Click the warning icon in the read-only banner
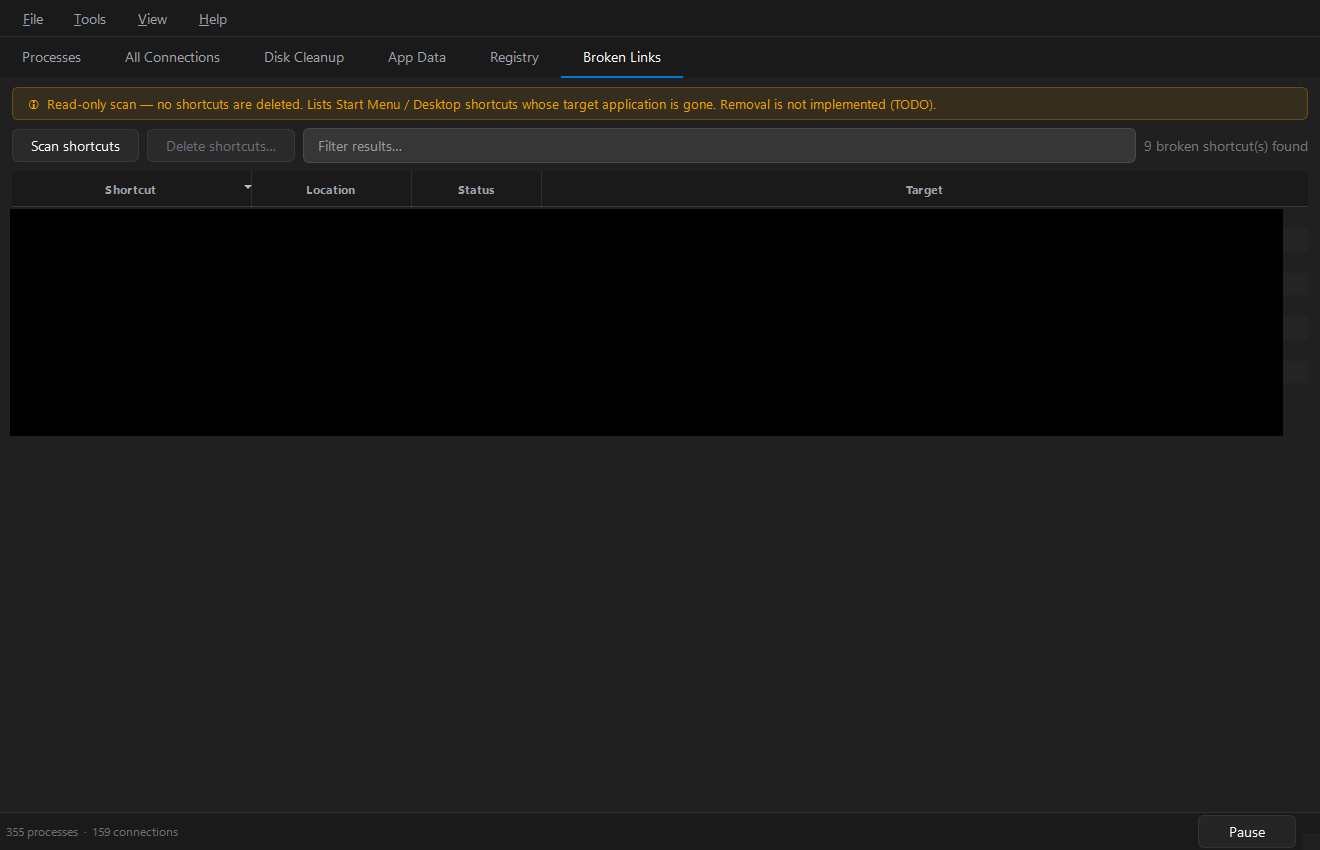This screenshot has width=1320, height=850. click(x=34, y=104)
